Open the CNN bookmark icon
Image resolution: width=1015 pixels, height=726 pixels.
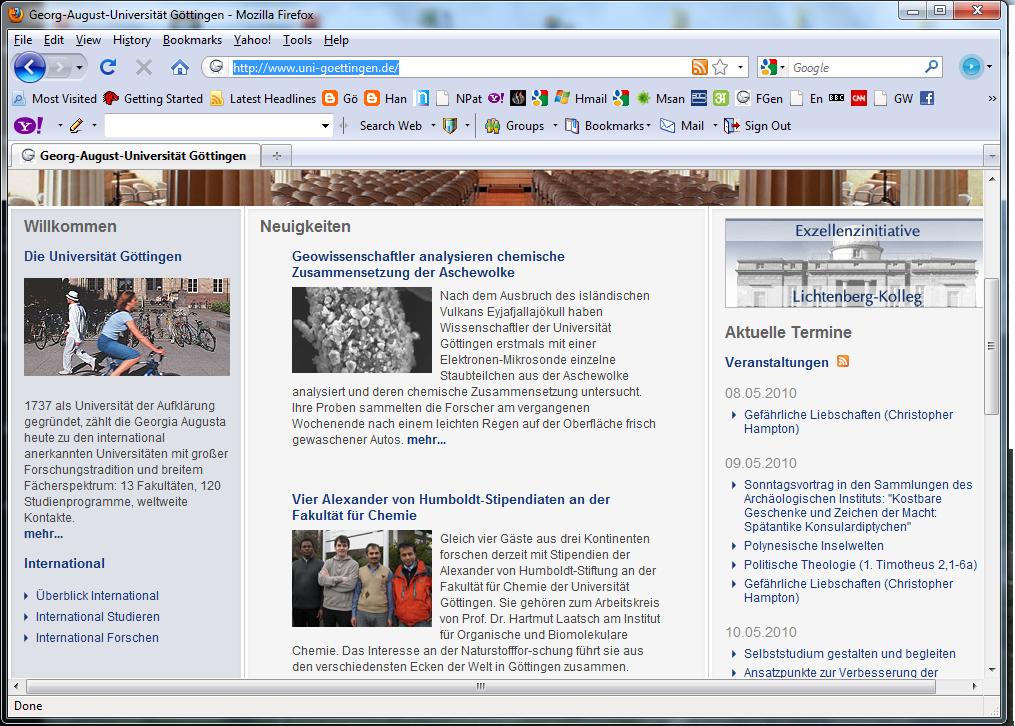[x=858, y=98]
